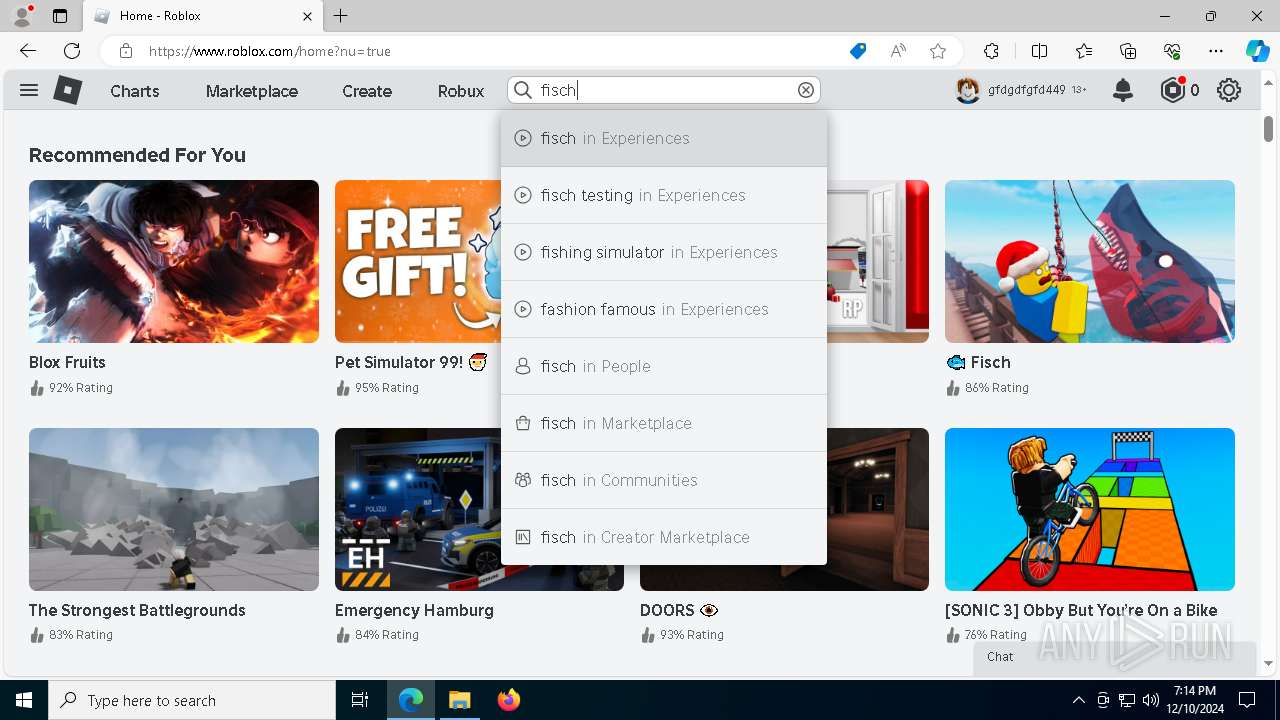Select suggestion fisch in Experiences

(664, 138)
